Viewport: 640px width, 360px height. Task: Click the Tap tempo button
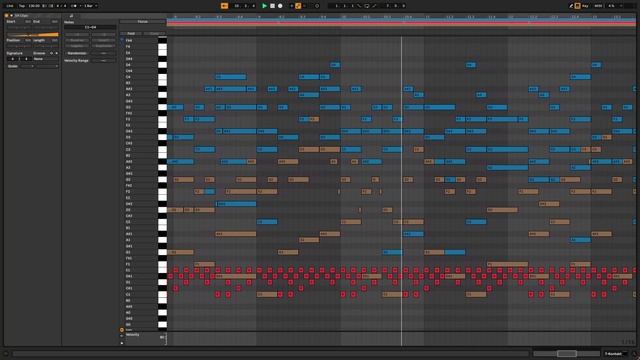22,6
